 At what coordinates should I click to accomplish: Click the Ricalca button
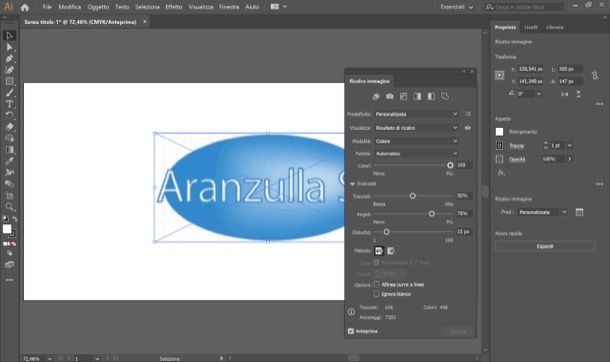coord(458,332)
